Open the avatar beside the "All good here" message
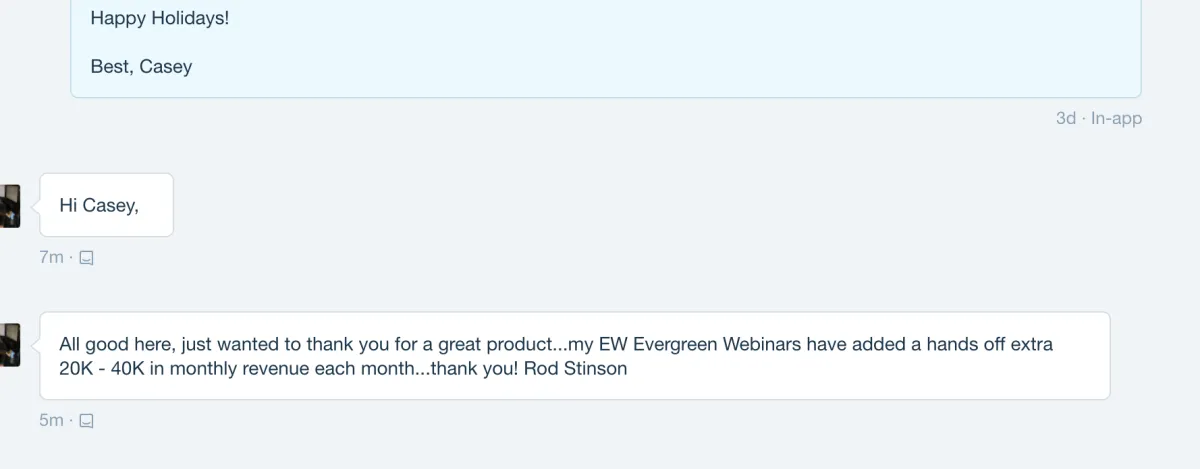 pyautogui.click(x=10, y=345)
